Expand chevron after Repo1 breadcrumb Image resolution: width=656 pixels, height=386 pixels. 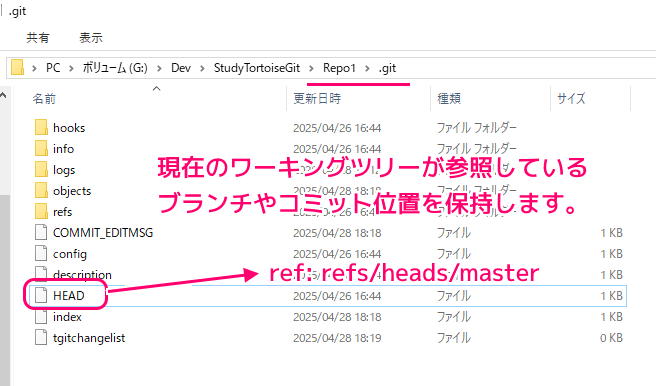point(367,68)
